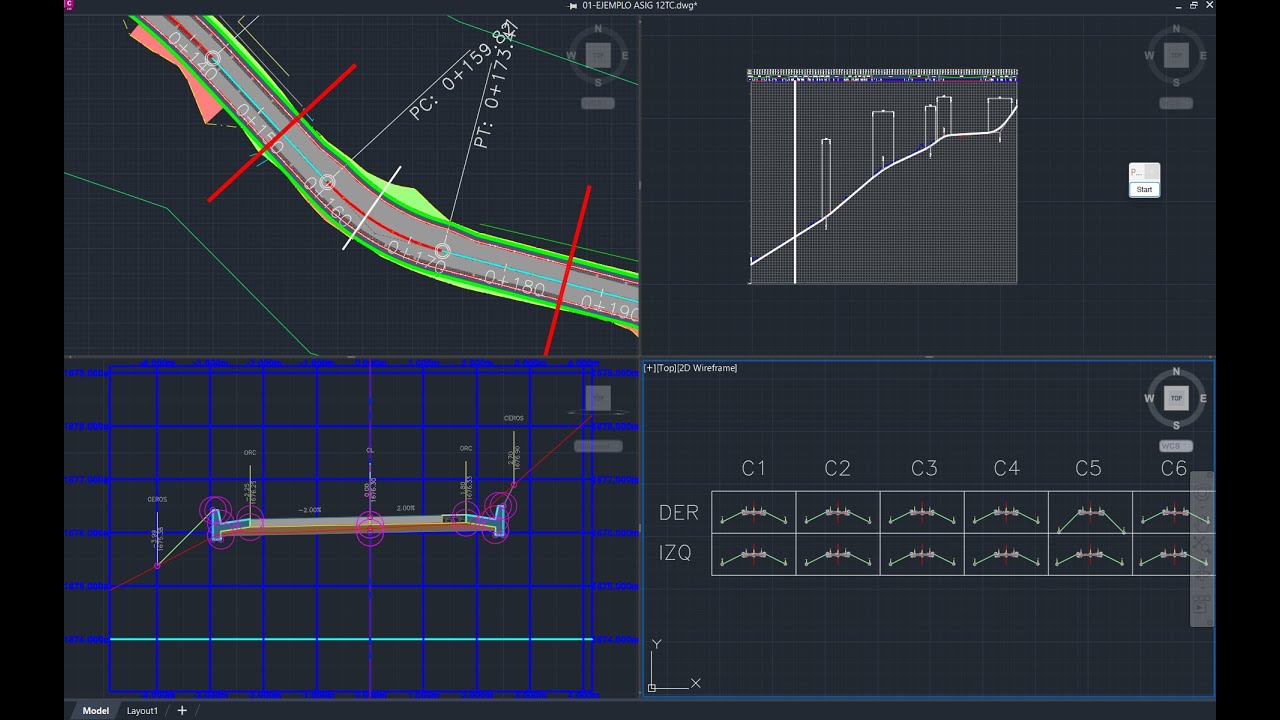This screenshot has height=720, width=1280.
Task: Select the C6 DER cross-section cell
Action: tap(1173, 512)
